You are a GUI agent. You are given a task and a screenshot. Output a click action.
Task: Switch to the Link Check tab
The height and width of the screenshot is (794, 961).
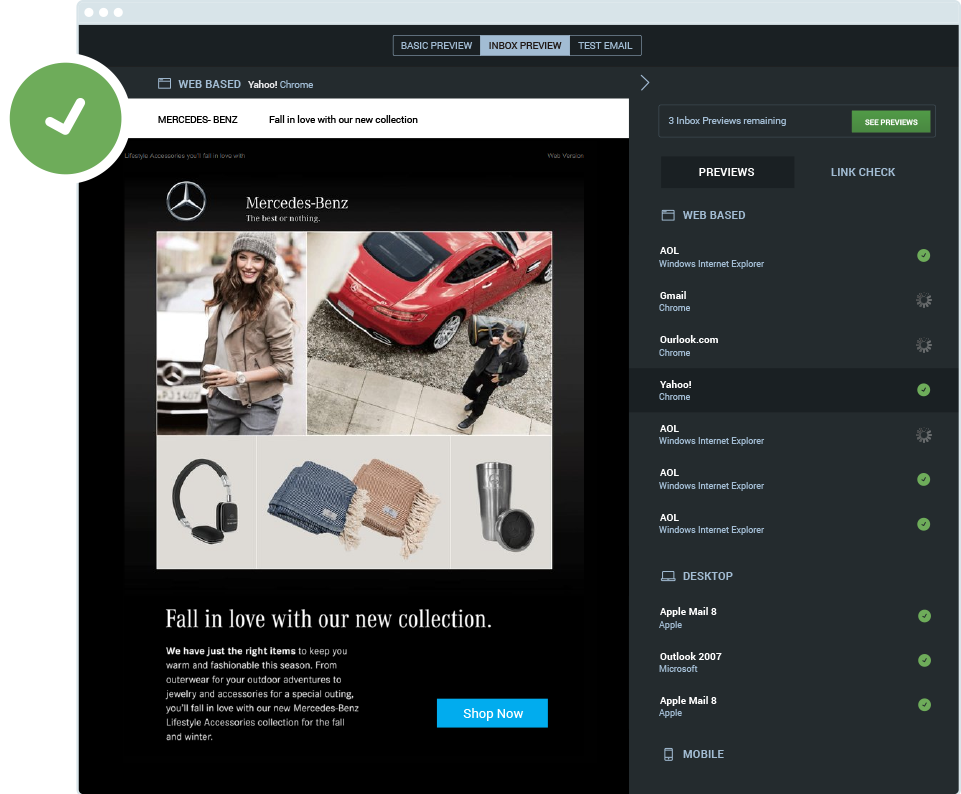click(862, 172)
